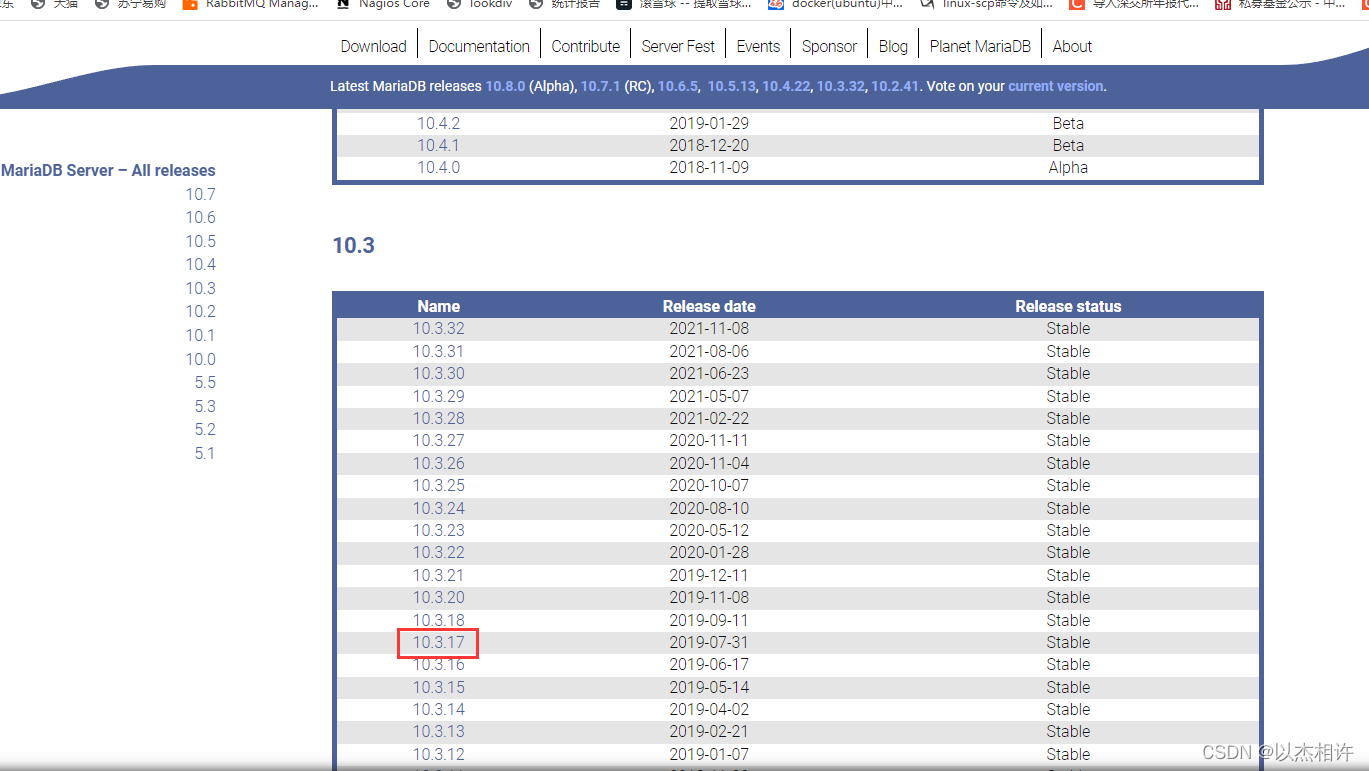Select 10.3 in the sidebar list
This screenshot has height=771, width=1369.
click(200, 288)
